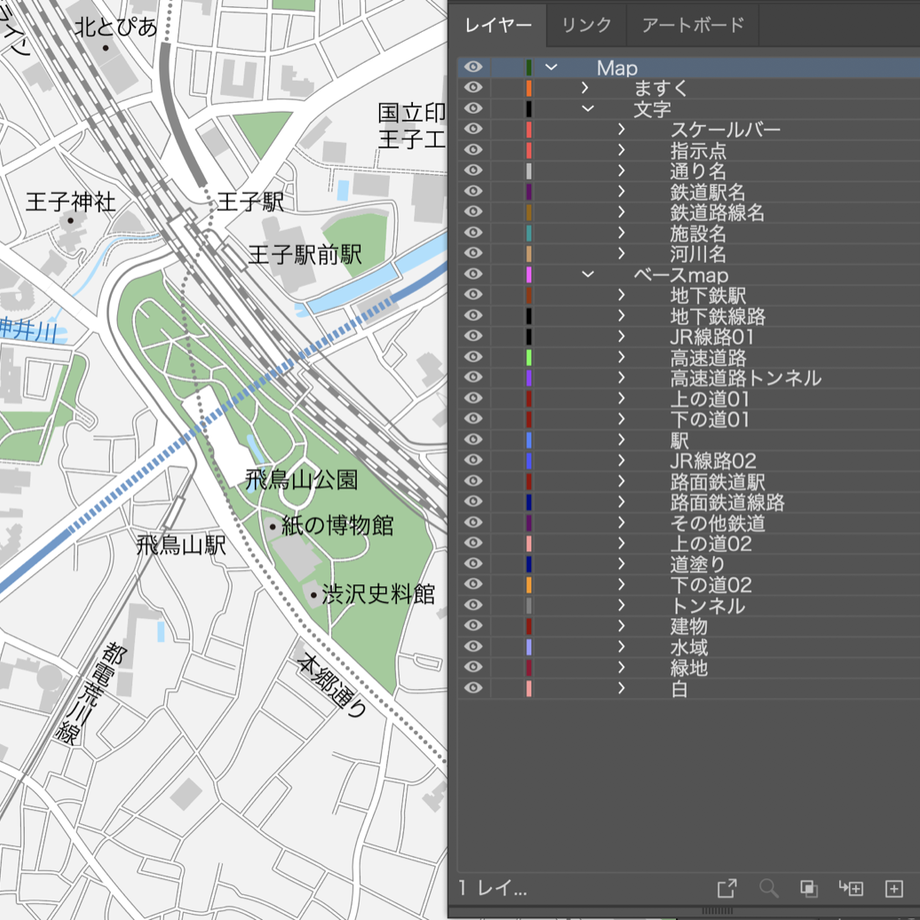Toggle visibility of ますく layer
This screenshot has width=920, height=920.
tap(473, 87)
